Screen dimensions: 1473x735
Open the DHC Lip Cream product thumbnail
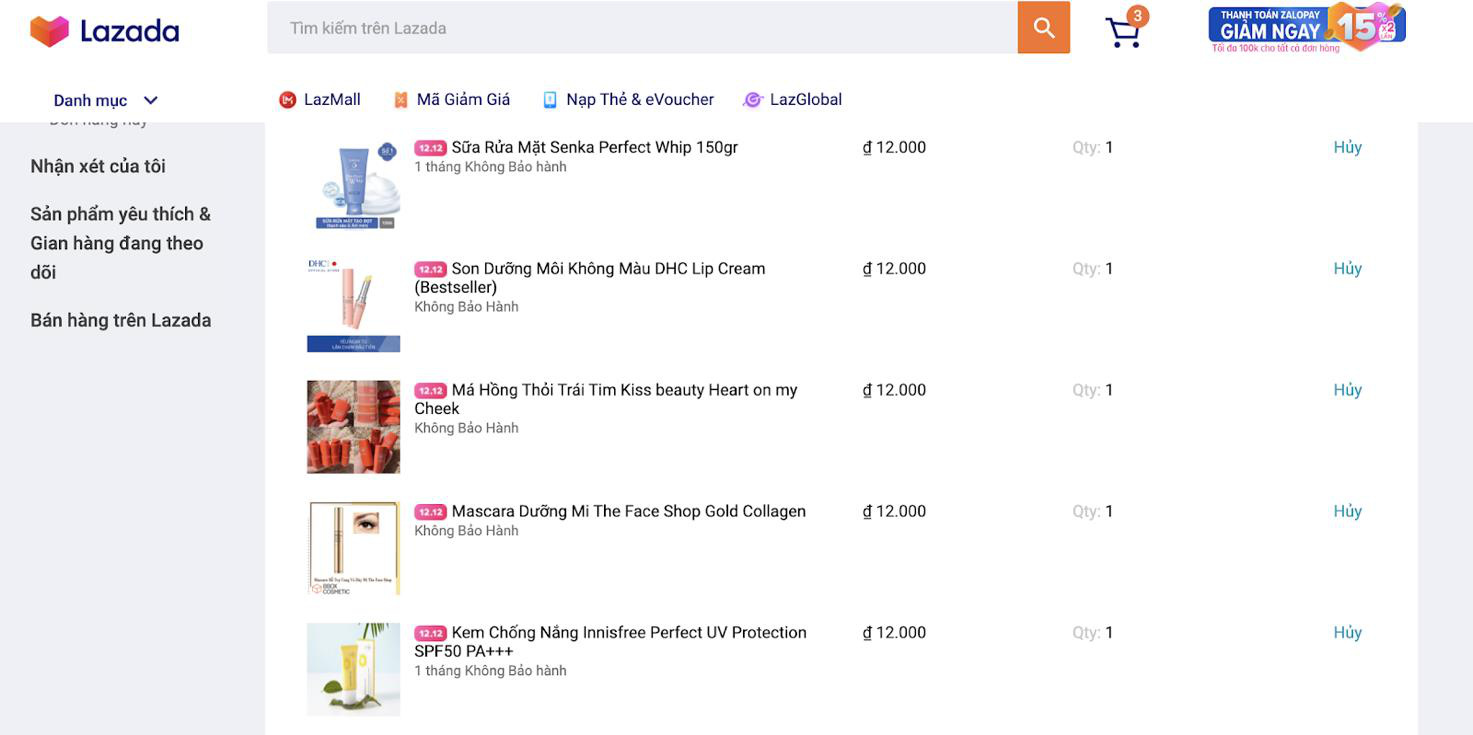pyautogui.click(x=353, y=305)
